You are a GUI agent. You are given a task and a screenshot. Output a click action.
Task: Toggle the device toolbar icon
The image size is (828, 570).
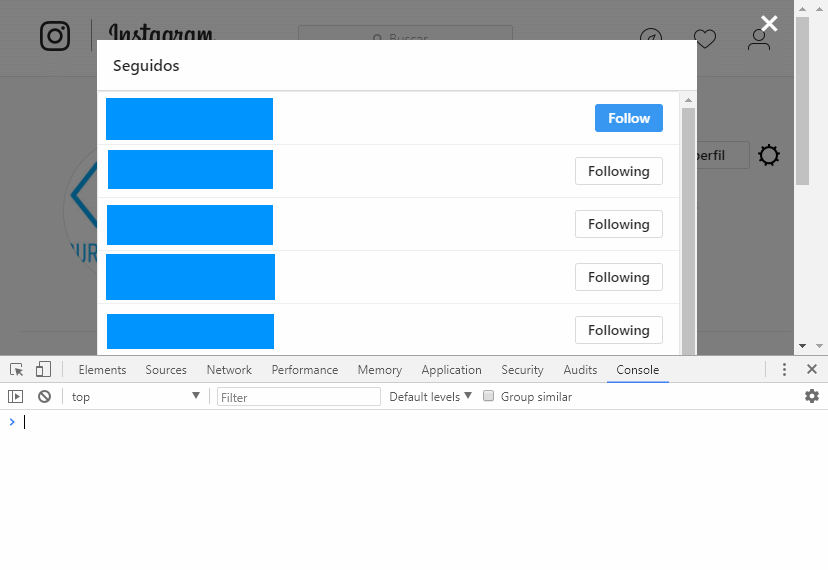43,370
